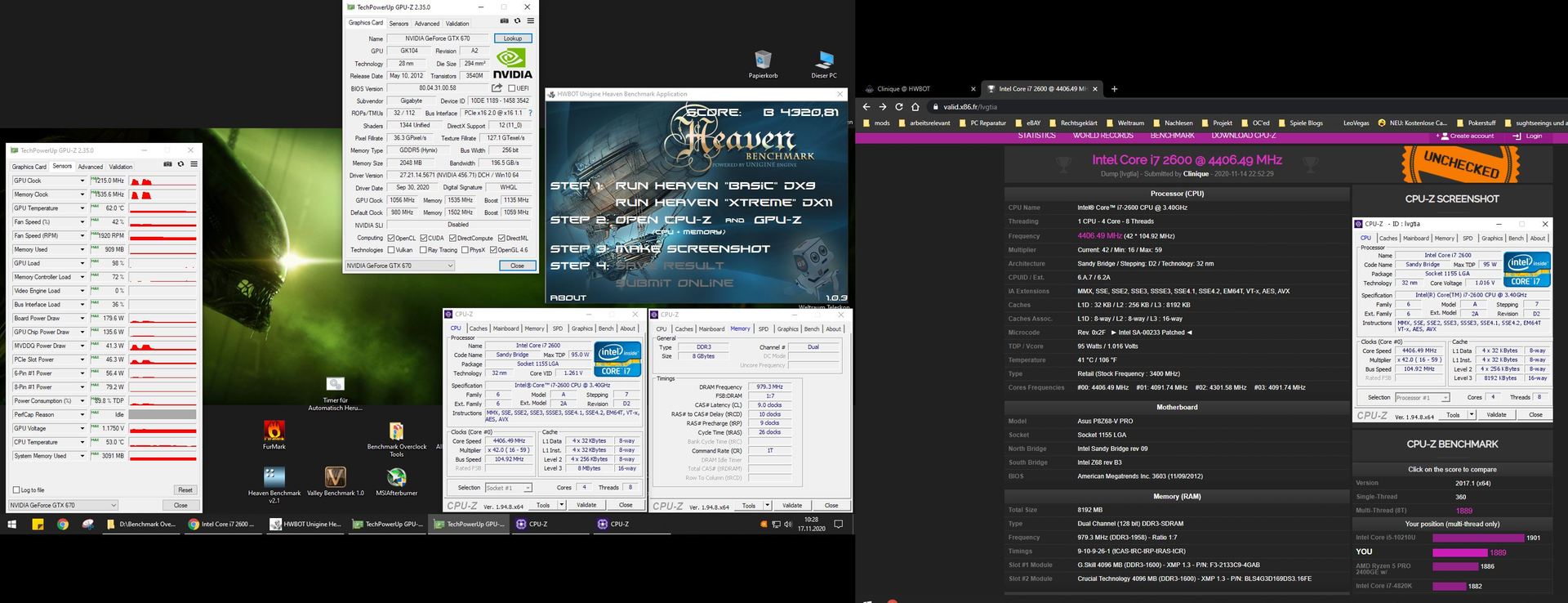Viewport: 1568px width, 603px height.
Task: Open the notification center icon in taskbar
Action: 838,525
